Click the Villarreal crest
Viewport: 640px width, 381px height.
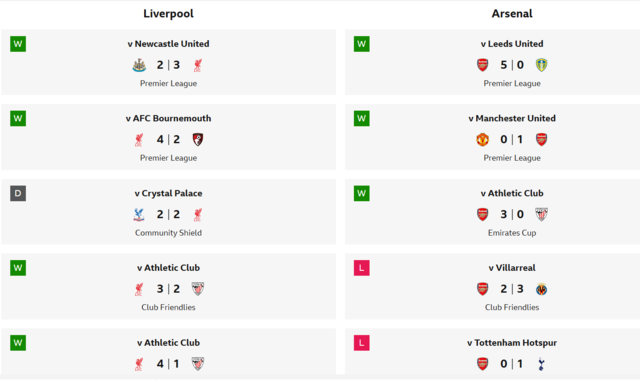[541, 289]
